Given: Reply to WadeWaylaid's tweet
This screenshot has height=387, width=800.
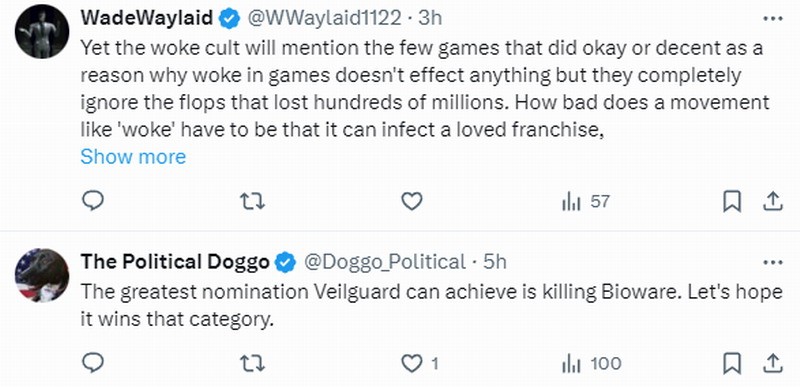Looking at the screenshot, I should [93, 201].
